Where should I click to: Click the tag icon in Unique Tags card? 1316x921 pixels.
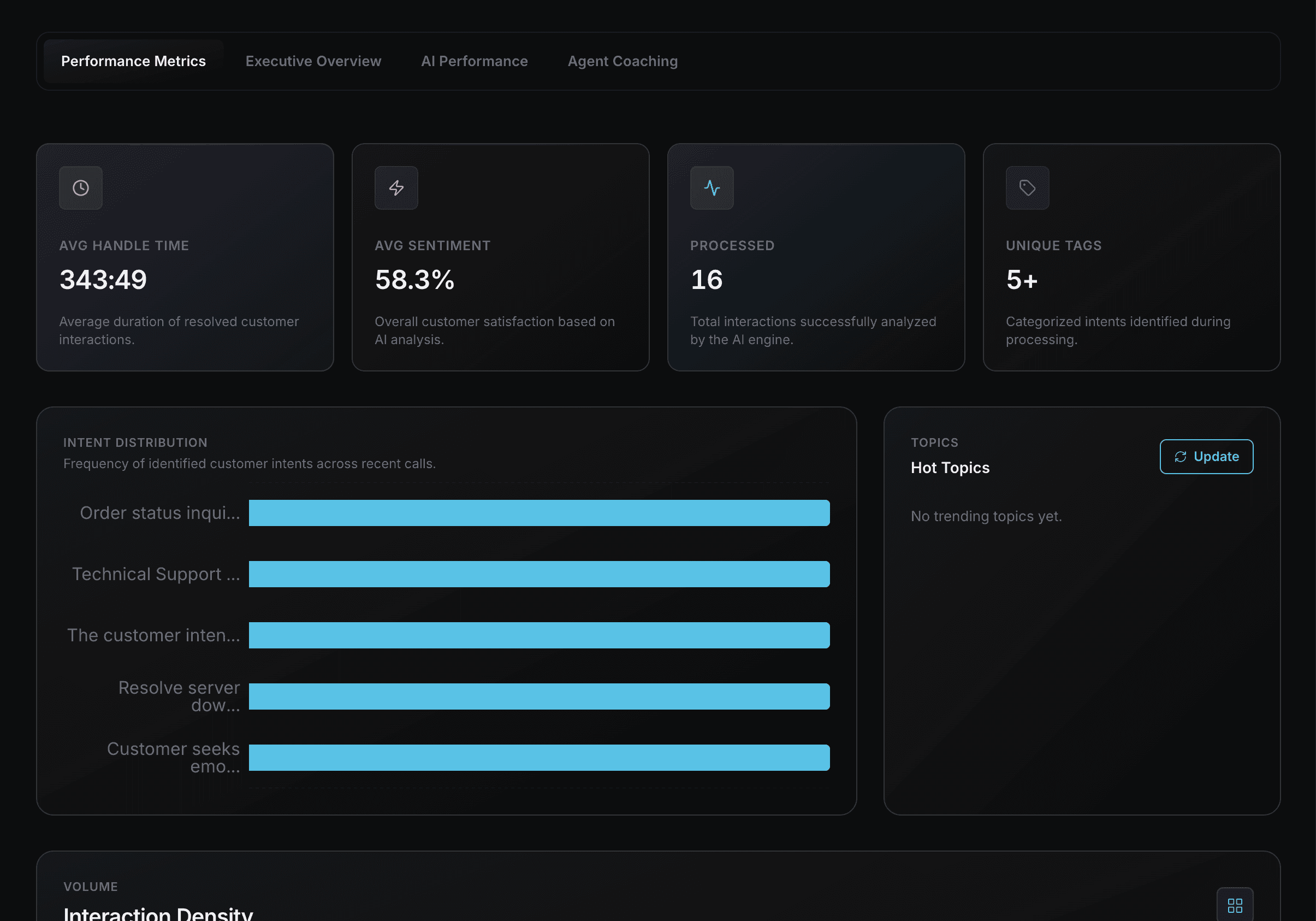point(1027,188)
